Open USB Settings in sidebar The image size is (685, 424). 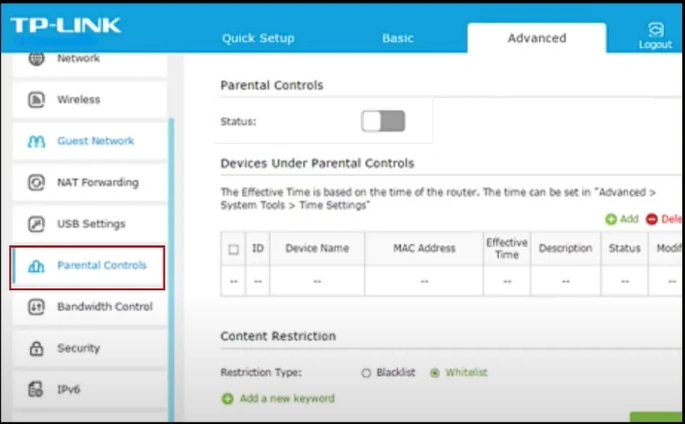pos(90,224)
